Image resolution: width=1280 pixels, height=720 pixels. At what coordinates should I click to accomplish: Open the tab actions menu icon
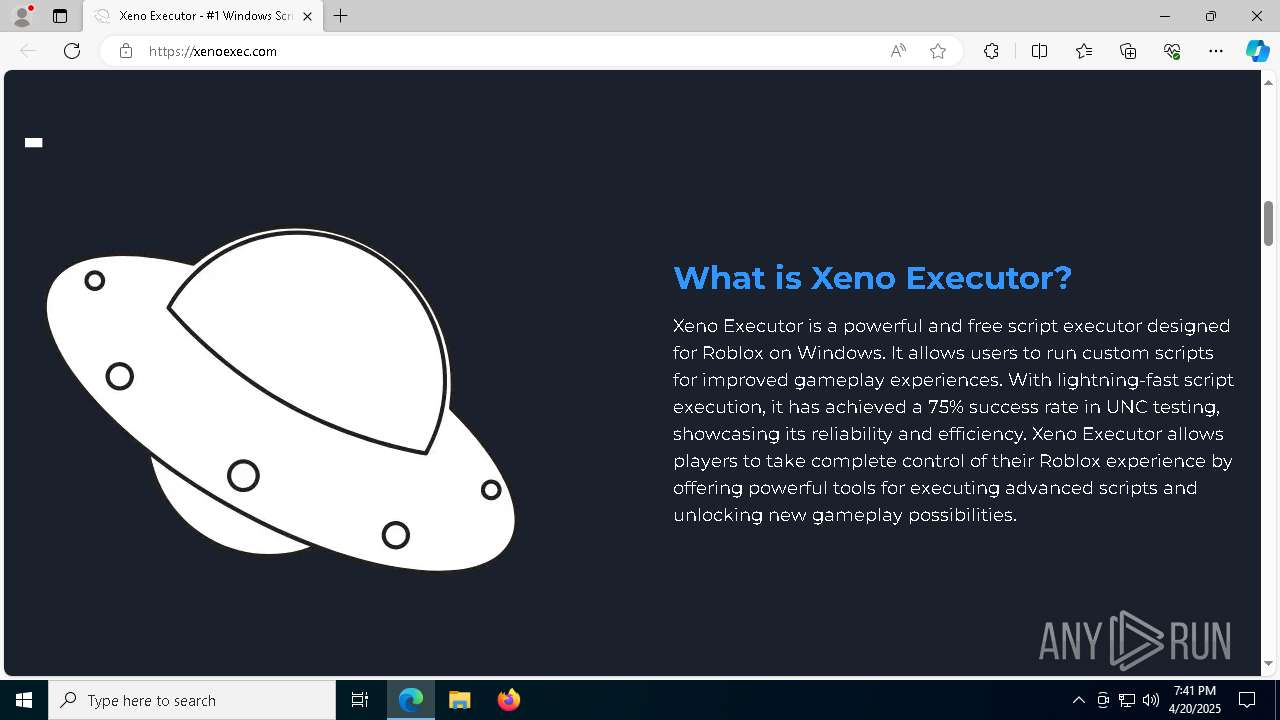tap(60, 16)
